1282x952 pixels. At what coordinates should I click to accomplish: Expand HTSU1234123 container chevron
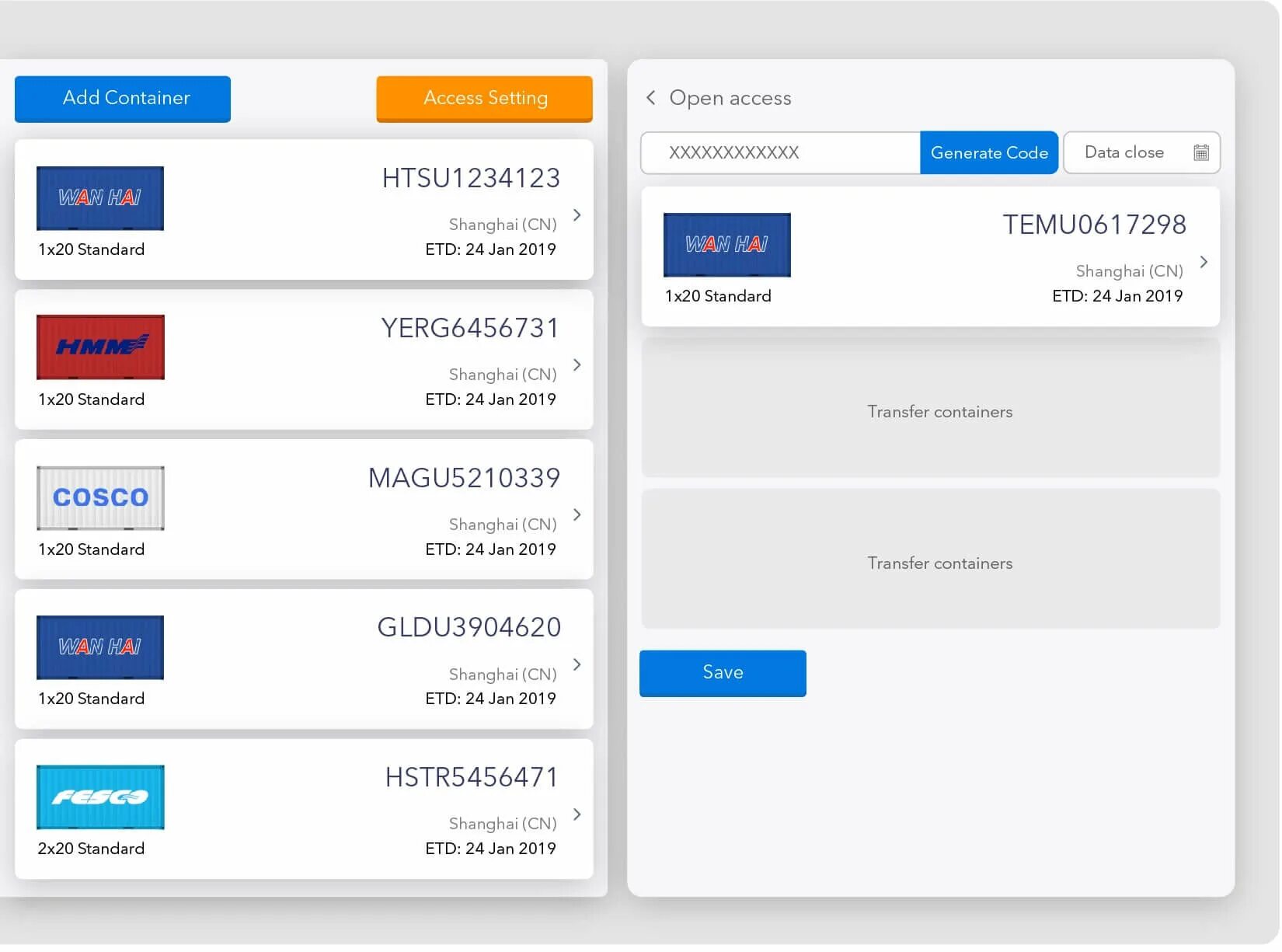coord(577,215)
